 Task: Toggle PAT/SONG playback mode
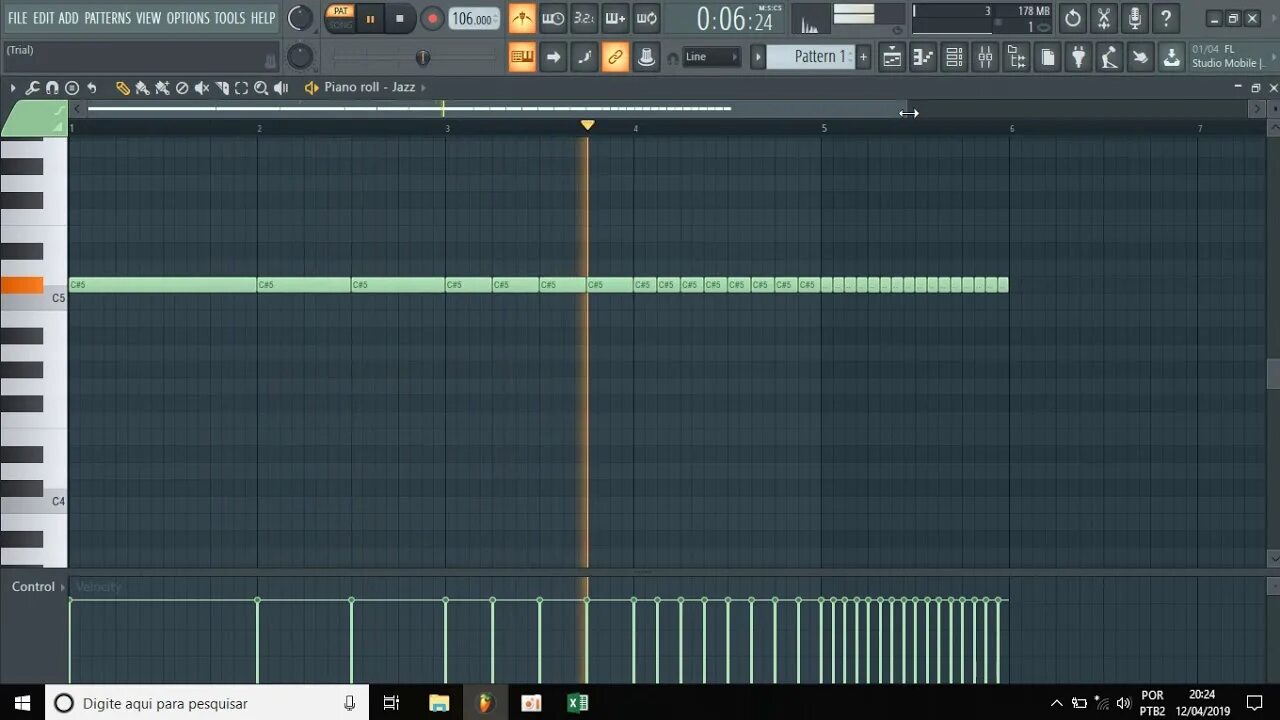341,18
